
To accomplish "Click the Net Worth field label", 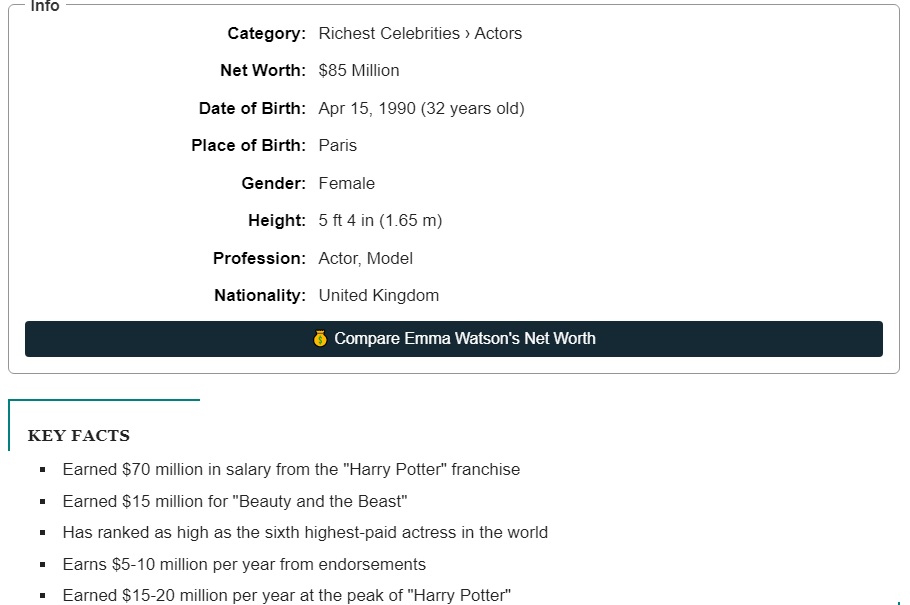I will 263,71.
